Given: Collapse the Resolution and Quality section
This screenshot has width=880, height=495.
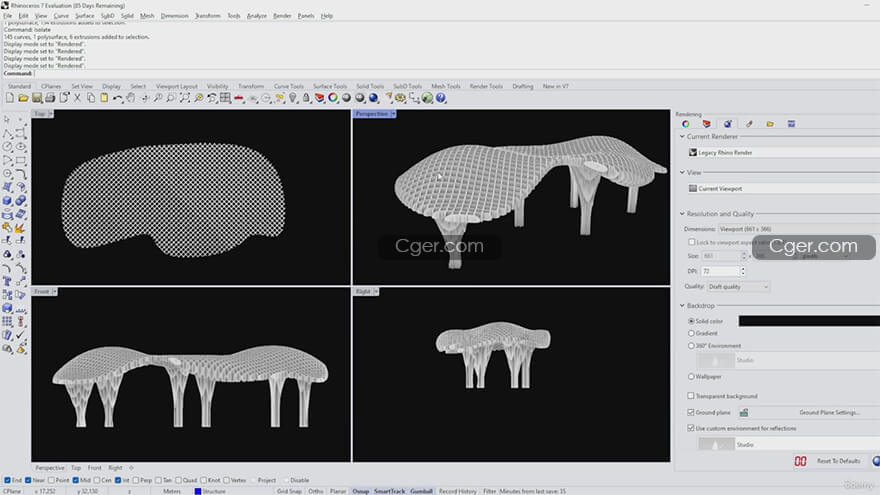Looking at the screenshot, I should point(683,214).
